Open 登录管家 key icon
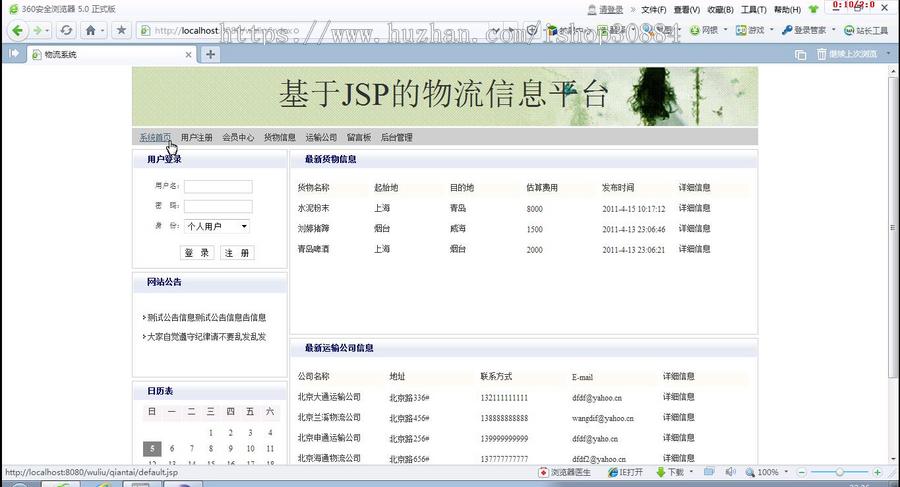The image size is (900, 487). pyautogui.click(x=804, y=30)
